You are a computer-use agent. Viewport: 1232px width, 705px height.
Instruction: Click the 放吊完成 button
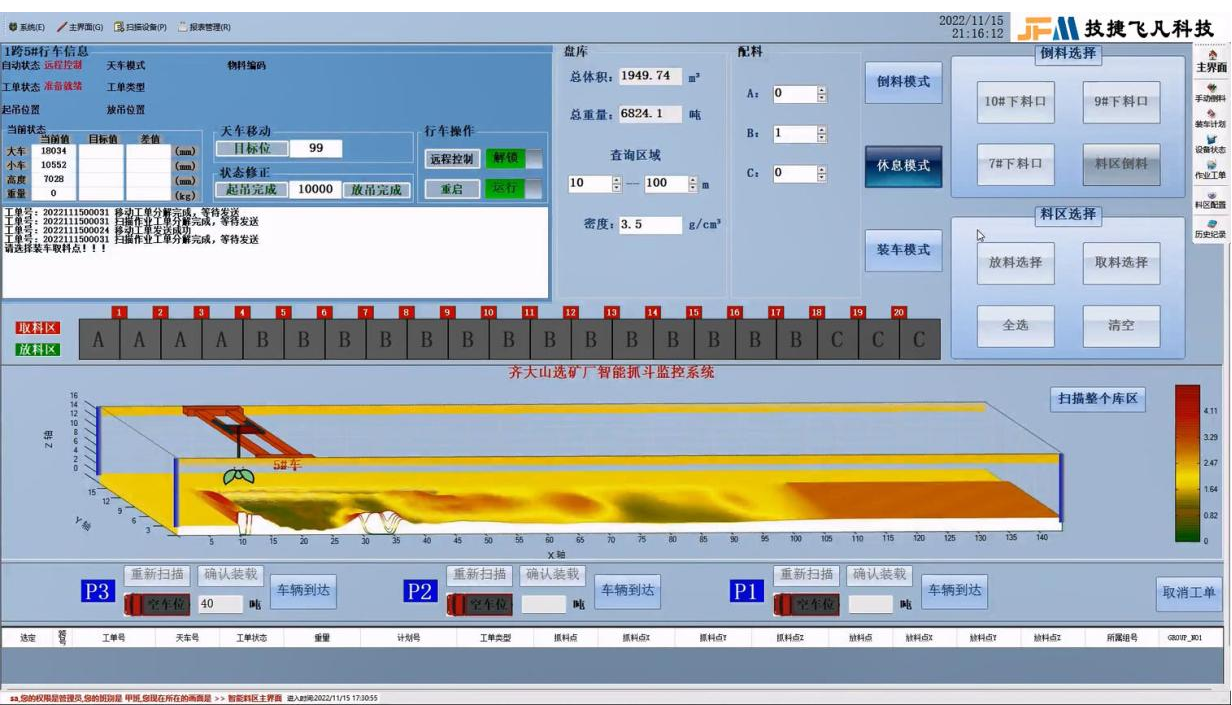tap(376, 189)
